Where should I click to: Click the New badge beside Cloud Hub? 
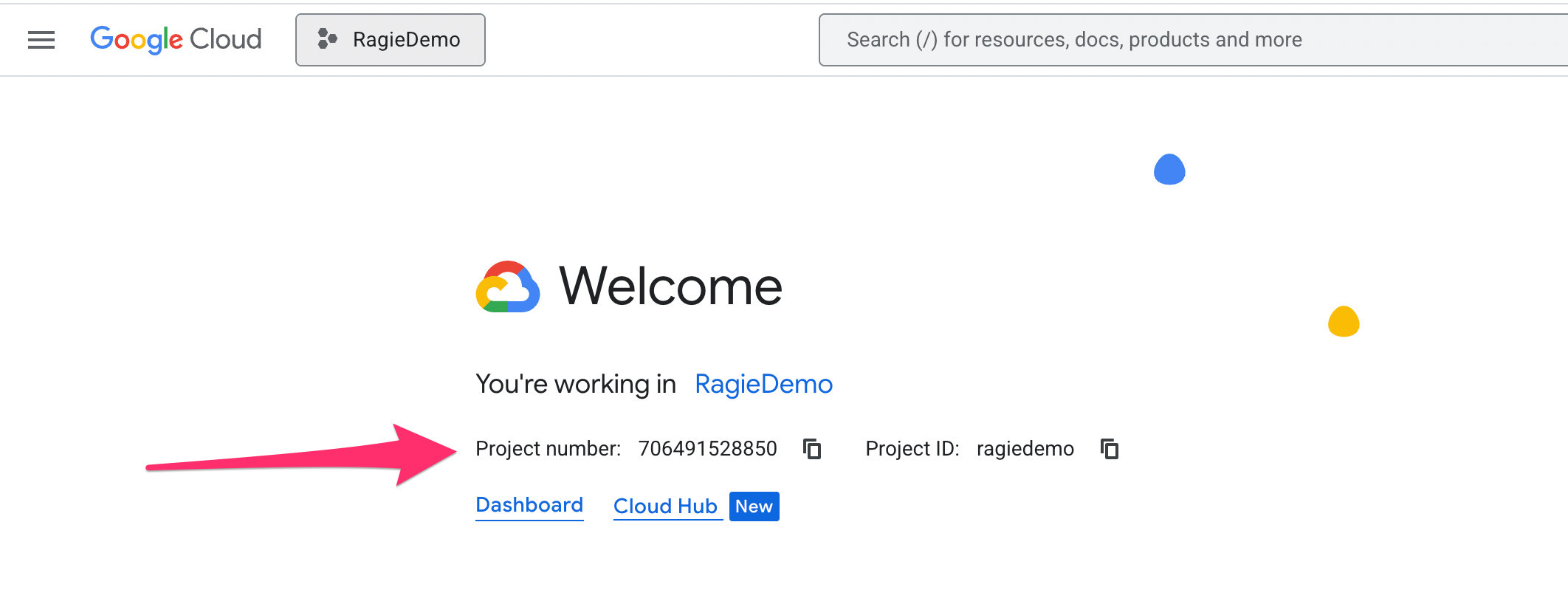(754, 506)
